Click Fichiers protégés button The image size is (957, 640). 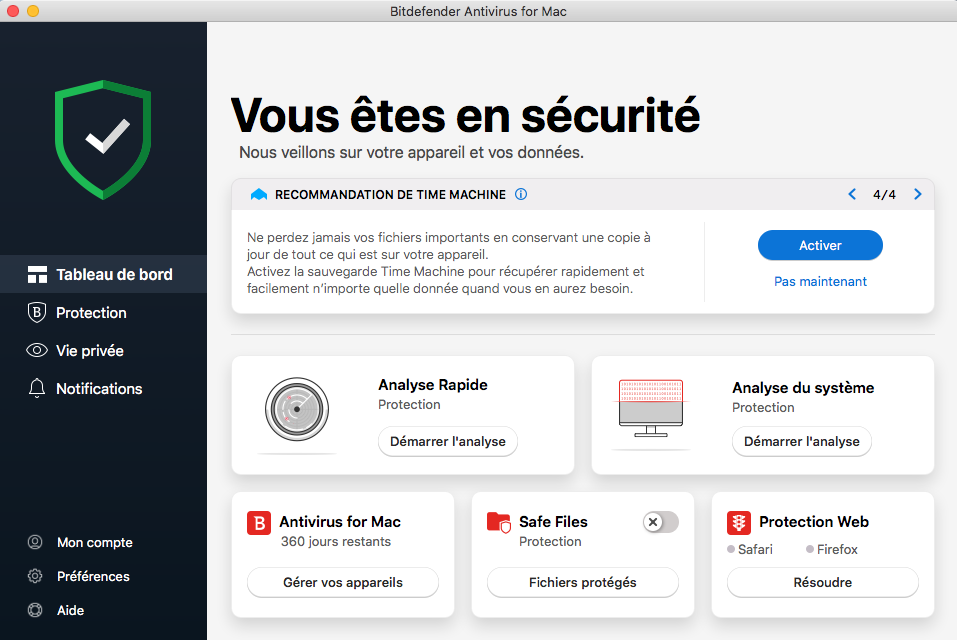(582, 583)
